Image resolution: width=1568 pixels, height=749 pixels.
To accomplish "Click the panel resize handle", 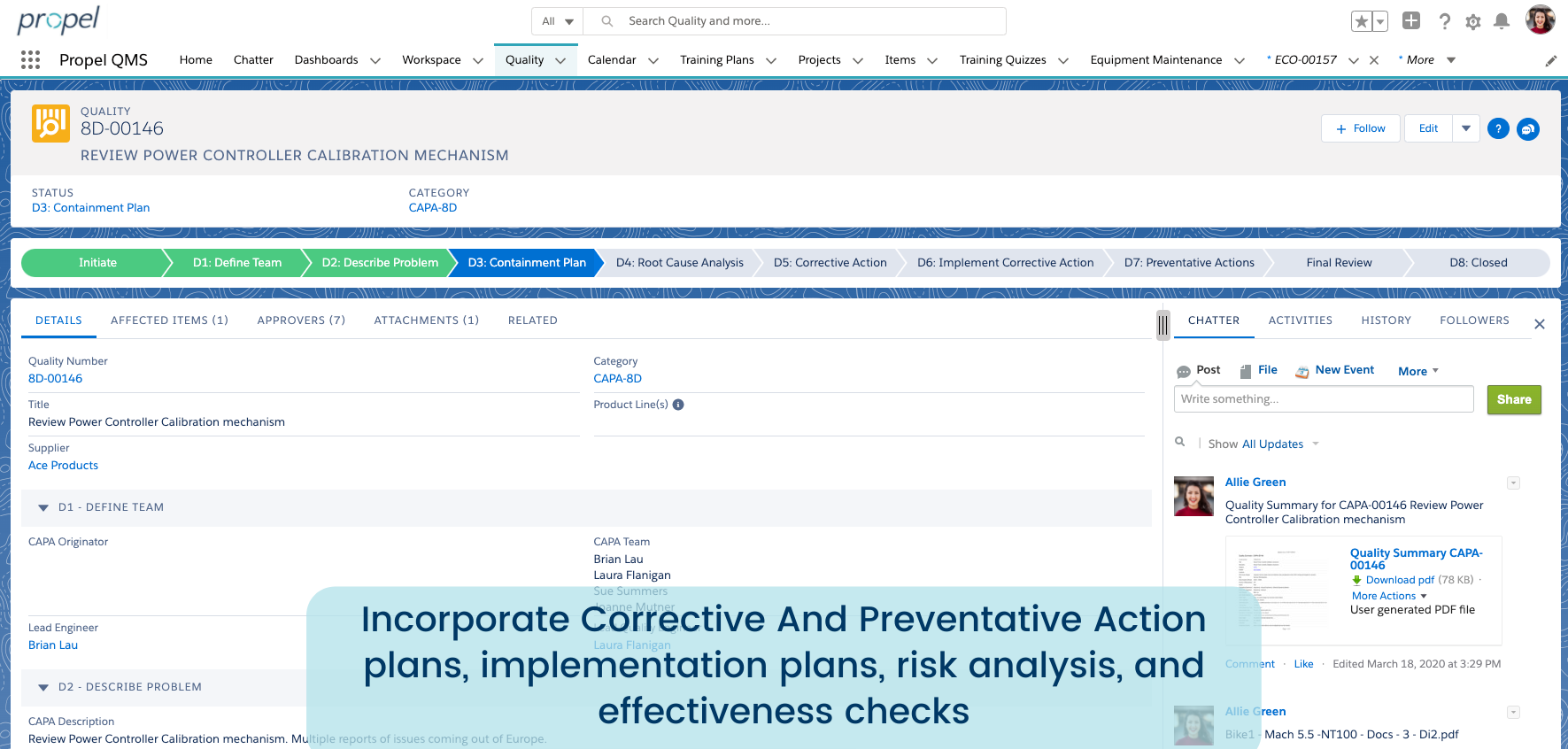I will pyautogui.click(x=1163, y=325).
